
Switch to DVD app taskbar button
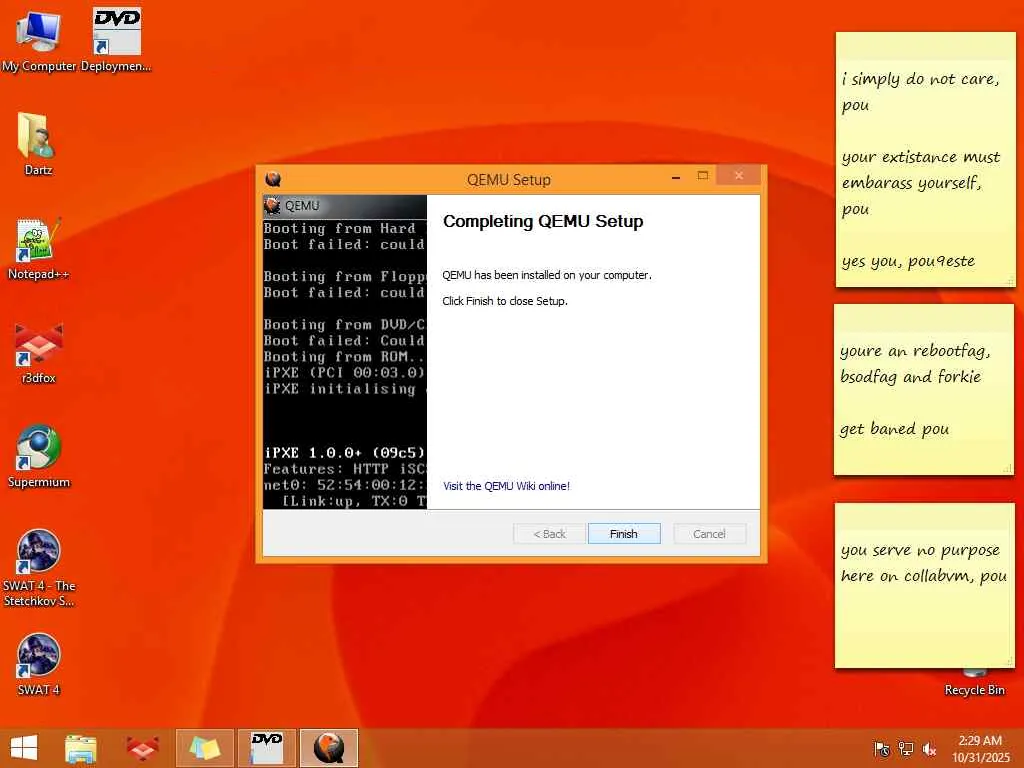click(x=266, y=748)
